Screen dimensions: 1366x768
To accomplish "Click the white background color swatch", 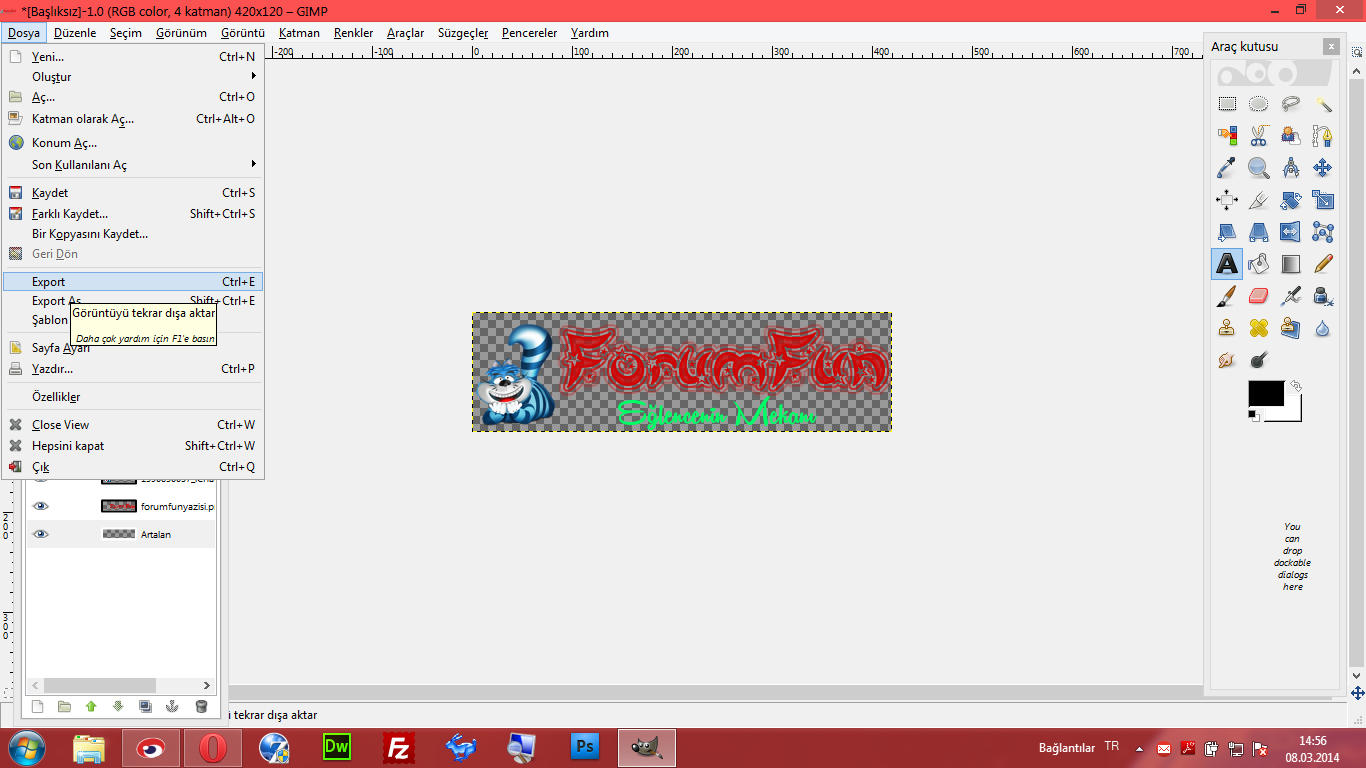I will pyautogui.click(x=1293, y=413).
